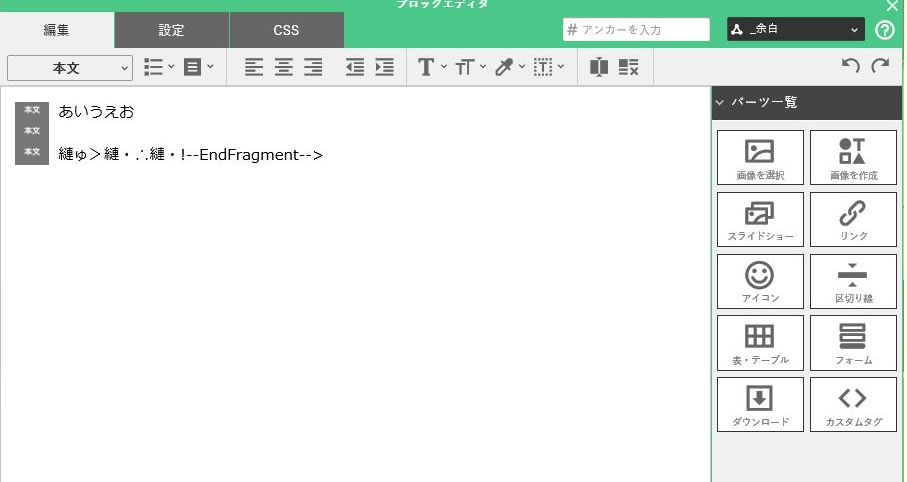
Task: Align text center
Action: tap(283, 67)
